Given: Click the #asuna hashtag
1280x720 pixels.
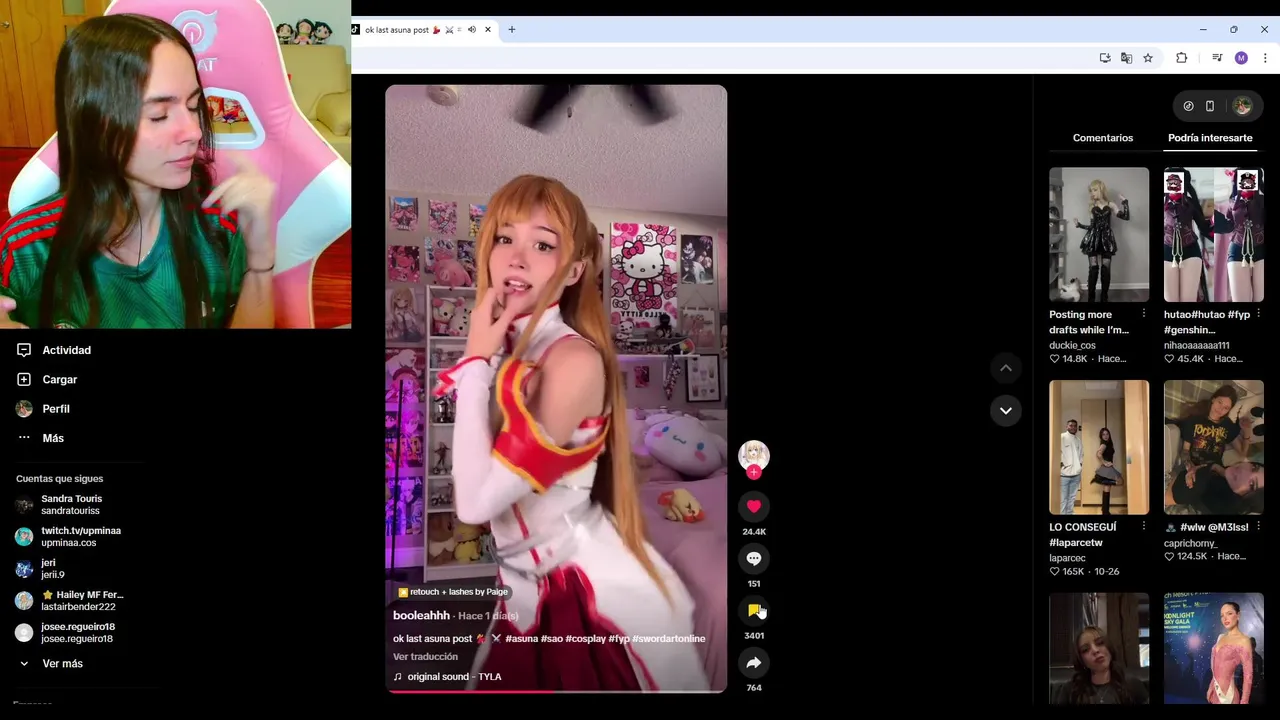Looking at the screenshot, I should point(521,639).
